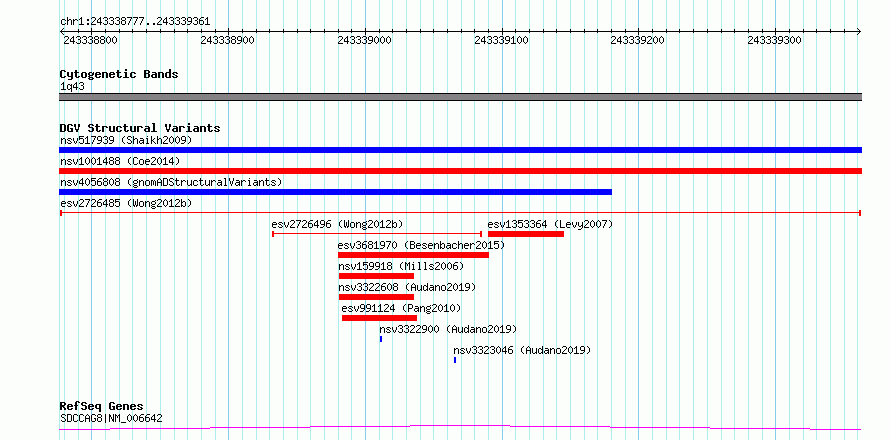Select the esv1353364 (Levy2007) red bar
This screenshot has width=890, height=440.
pyautogui.click(x=526, y=234)
